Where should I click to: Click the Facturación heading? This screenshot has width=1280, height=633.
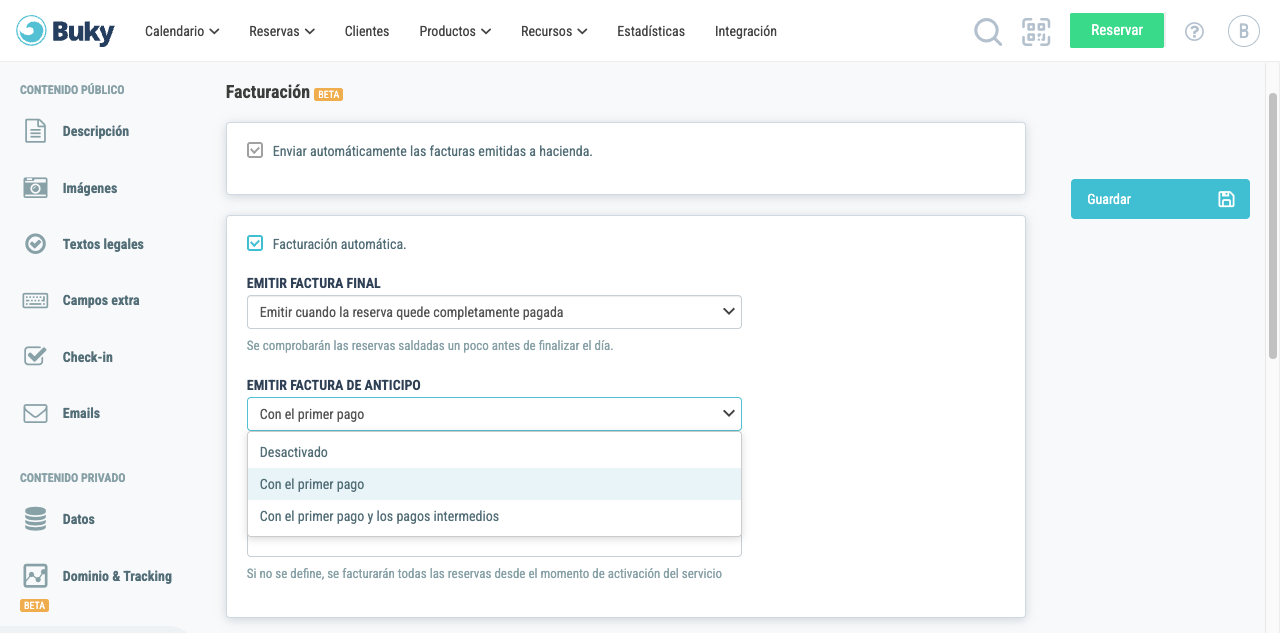pos(268,92)
